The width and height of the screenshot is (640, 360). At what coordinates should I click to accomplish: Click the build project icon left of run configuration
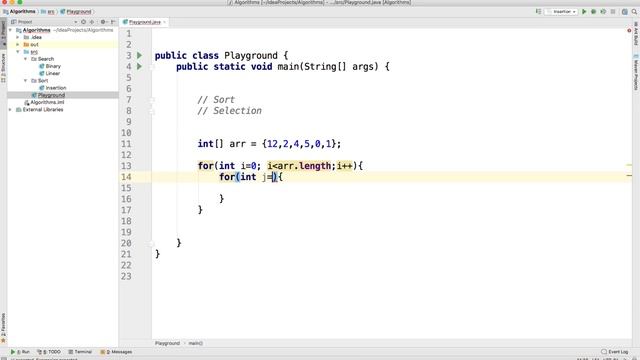pyautogui.click(x=538, y=12)
